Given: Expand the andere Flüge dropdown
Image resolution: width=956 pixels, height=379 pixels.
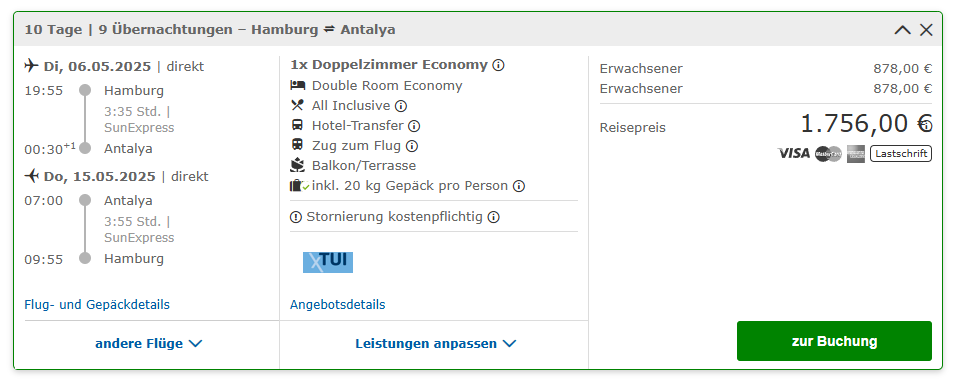Looking at the screenshot, I should tap(149, 344).
